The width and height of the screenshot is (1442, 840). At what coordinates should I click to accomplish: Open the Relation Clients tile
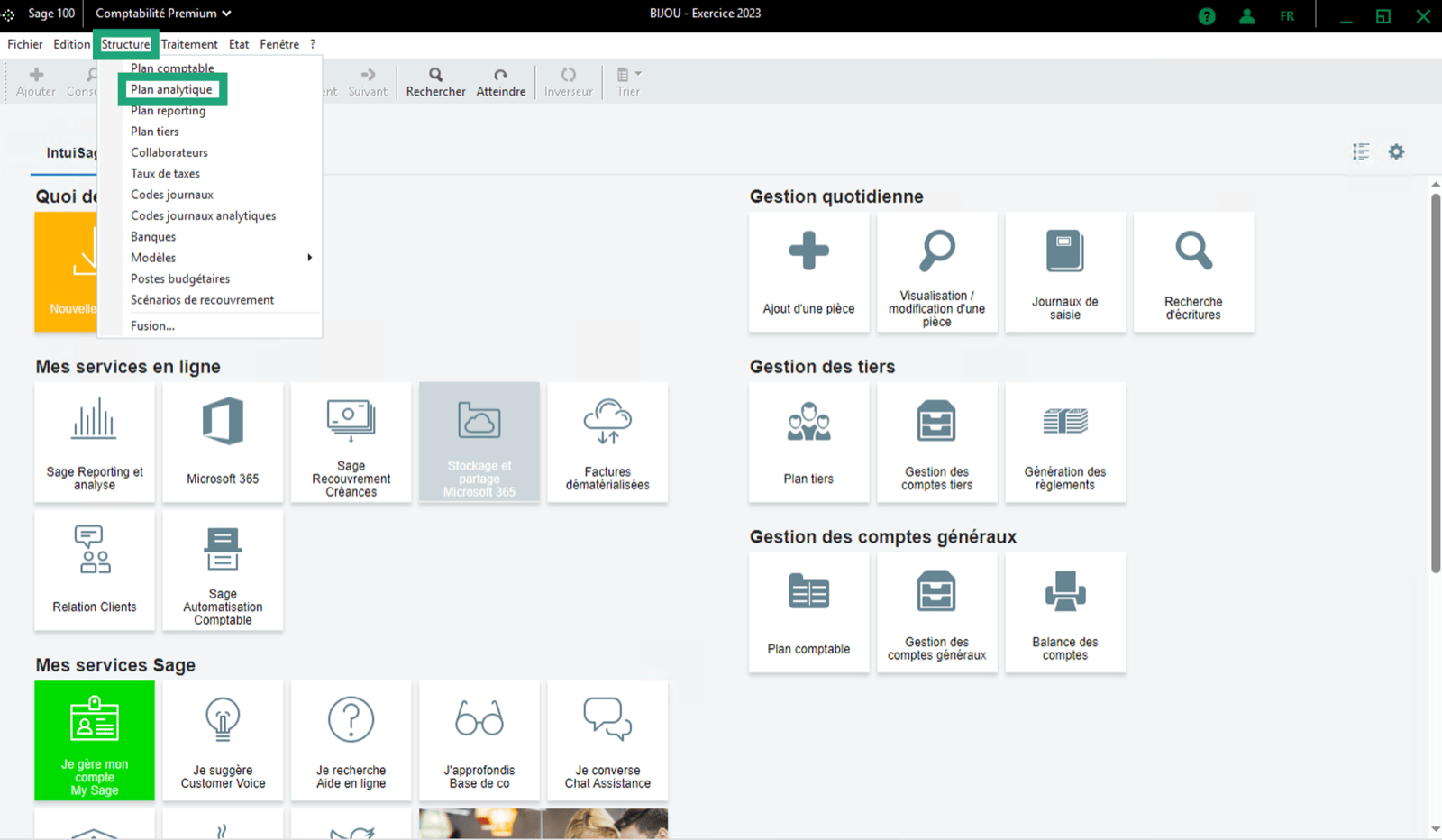[95, 571]
